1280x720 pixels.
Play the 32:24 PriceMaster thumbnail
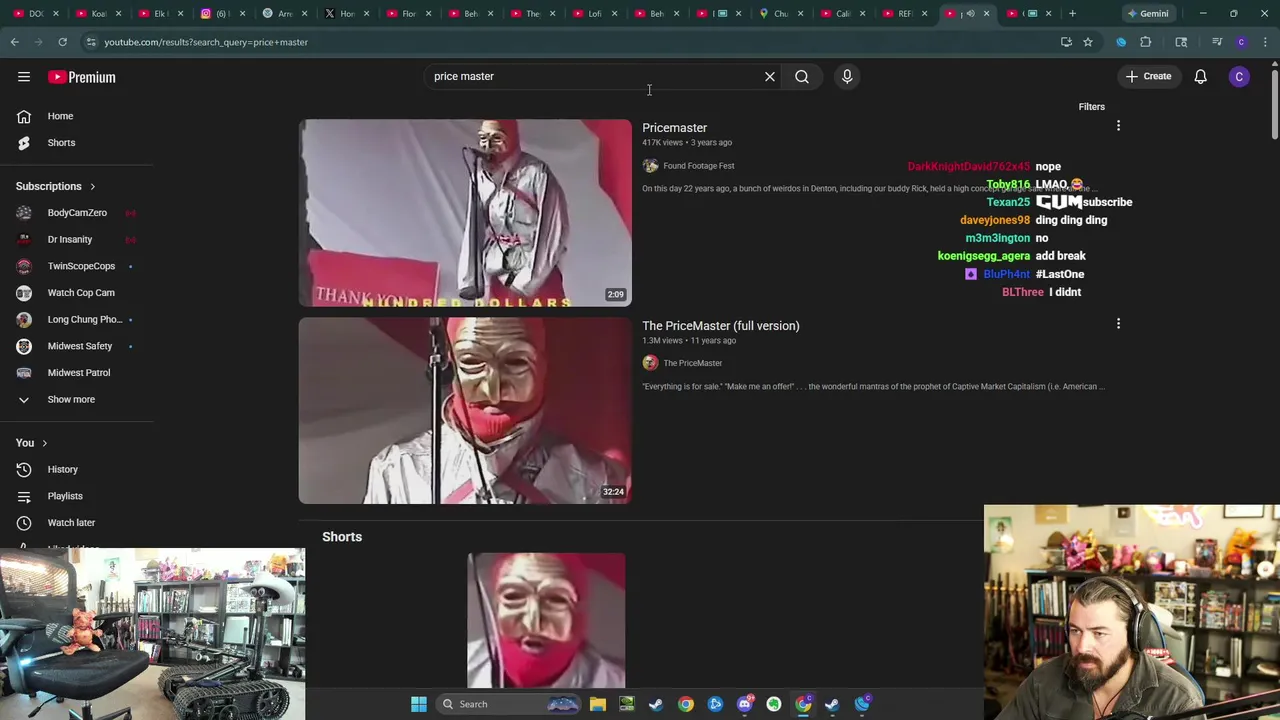[465, 410]
